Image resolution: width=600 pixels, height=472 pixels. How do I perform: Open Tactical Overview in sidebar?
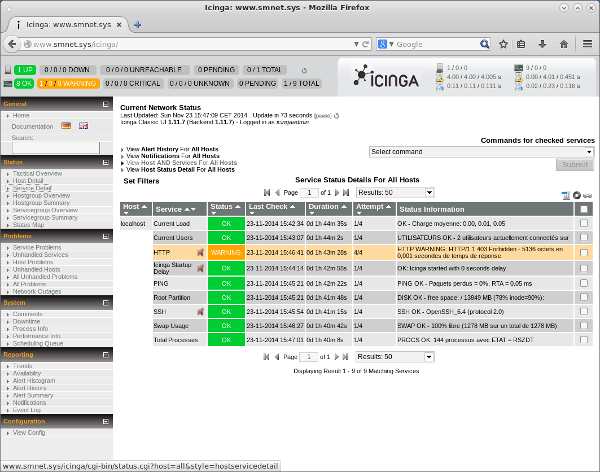[x=37, y=173]
